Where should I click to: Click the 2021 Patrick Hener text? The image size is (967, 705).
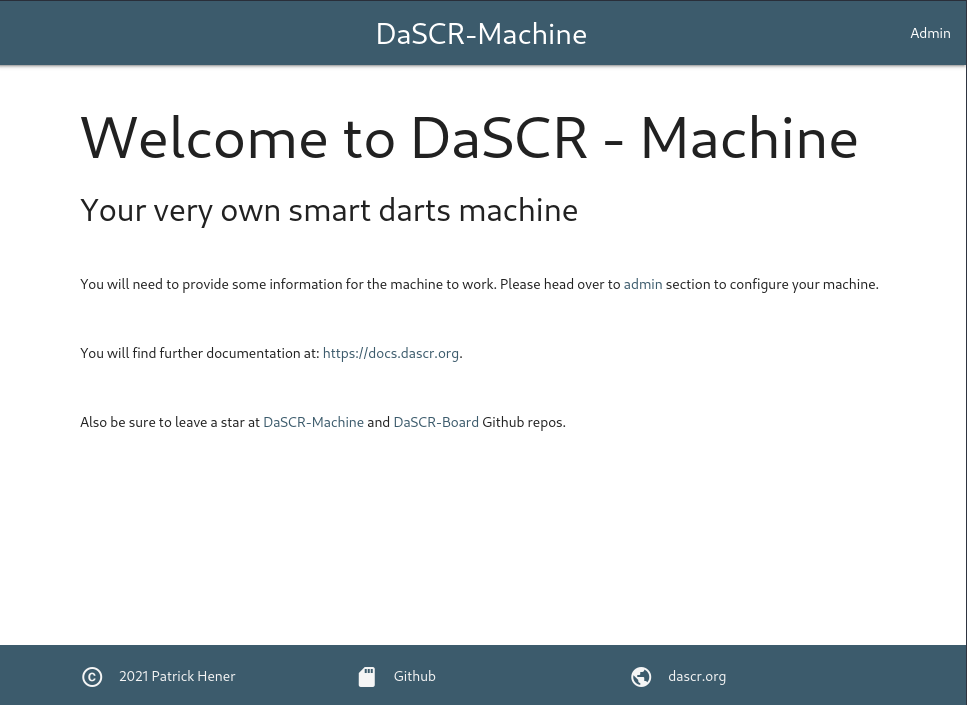[x=177, y=677]
